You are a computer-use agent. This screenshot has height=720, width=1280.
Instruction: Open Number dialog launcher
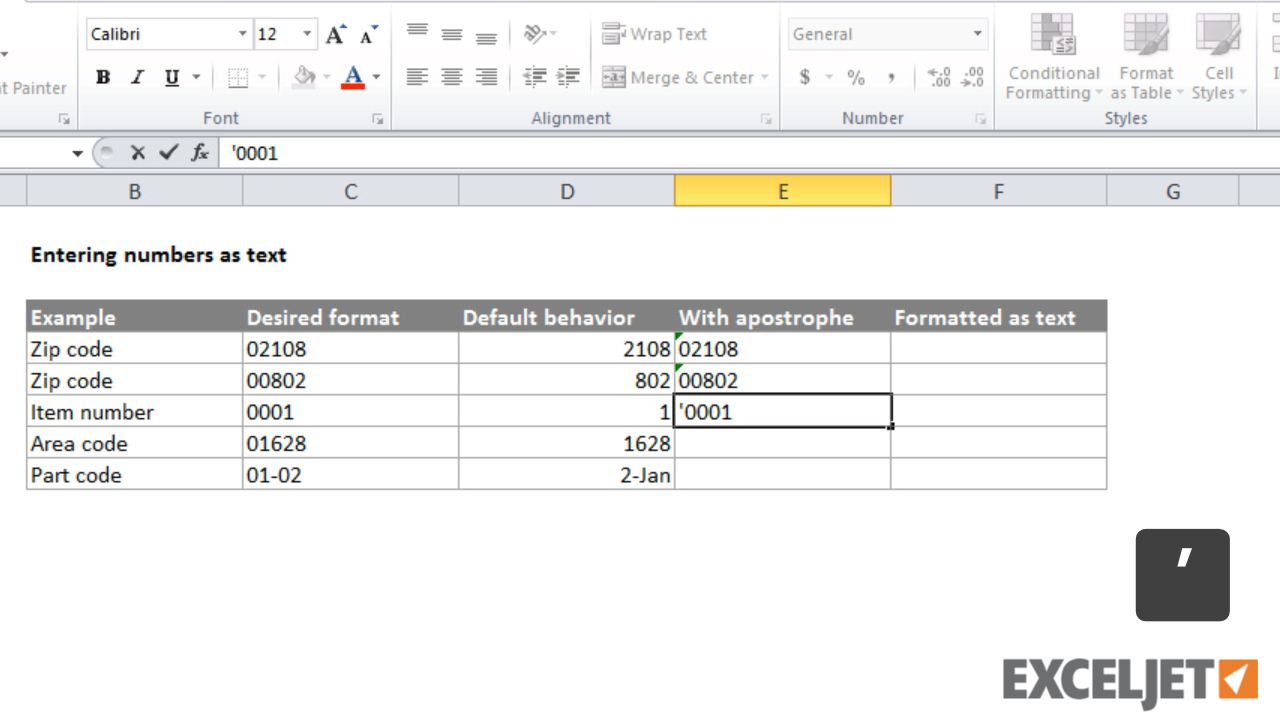click(980, 119)
